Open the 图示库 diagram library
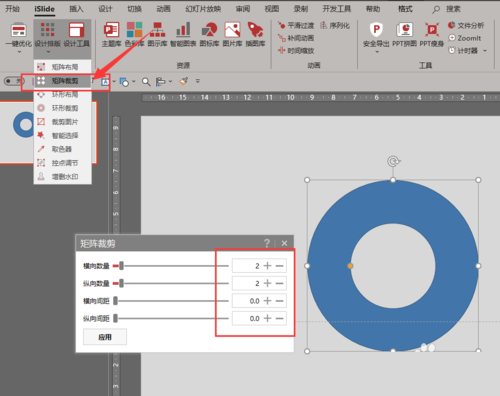 pyautogui.click(x=157, y=34)
